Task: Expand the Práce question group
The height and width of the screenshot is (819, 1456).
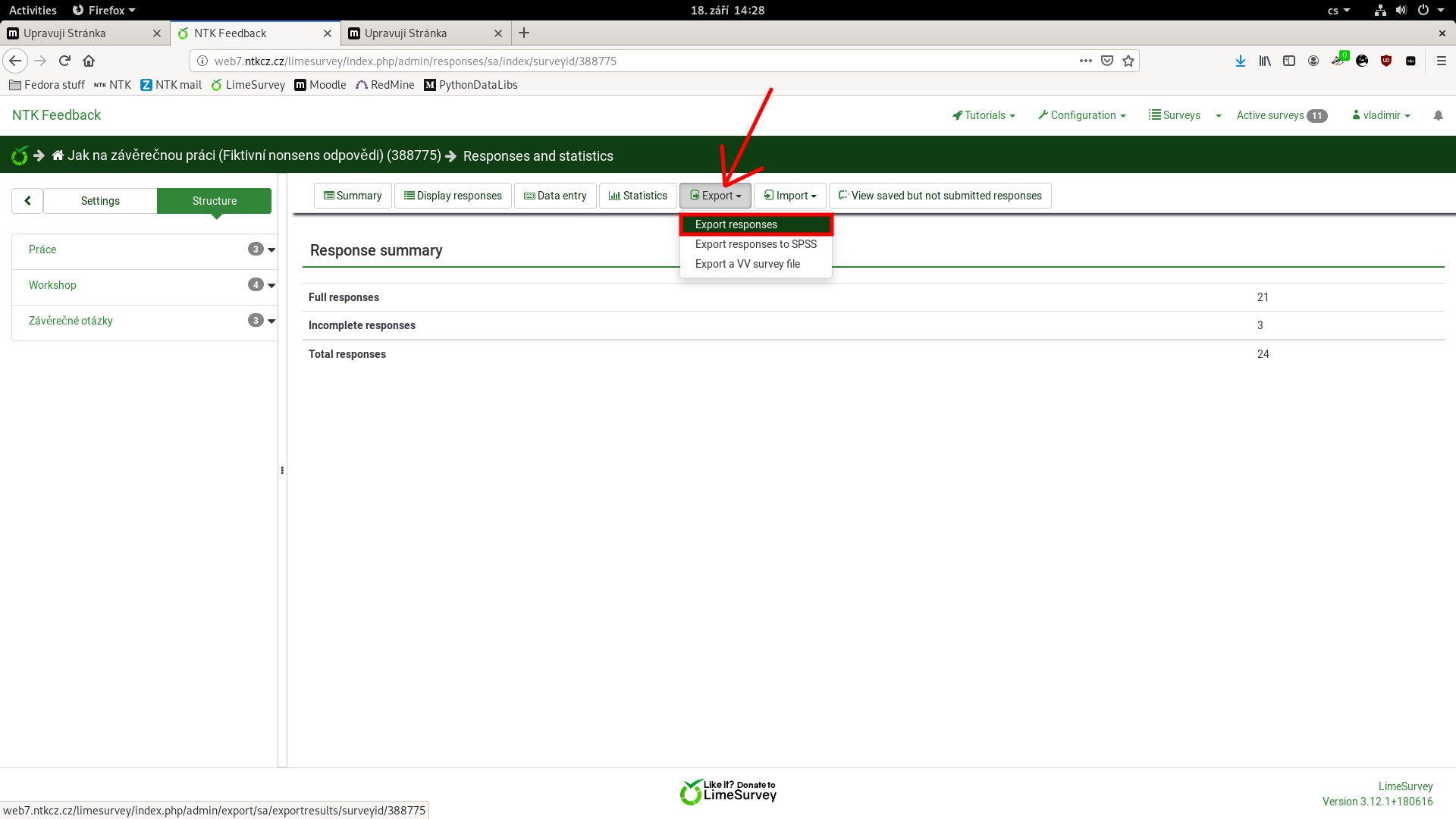Action: [x=271, y=249]
